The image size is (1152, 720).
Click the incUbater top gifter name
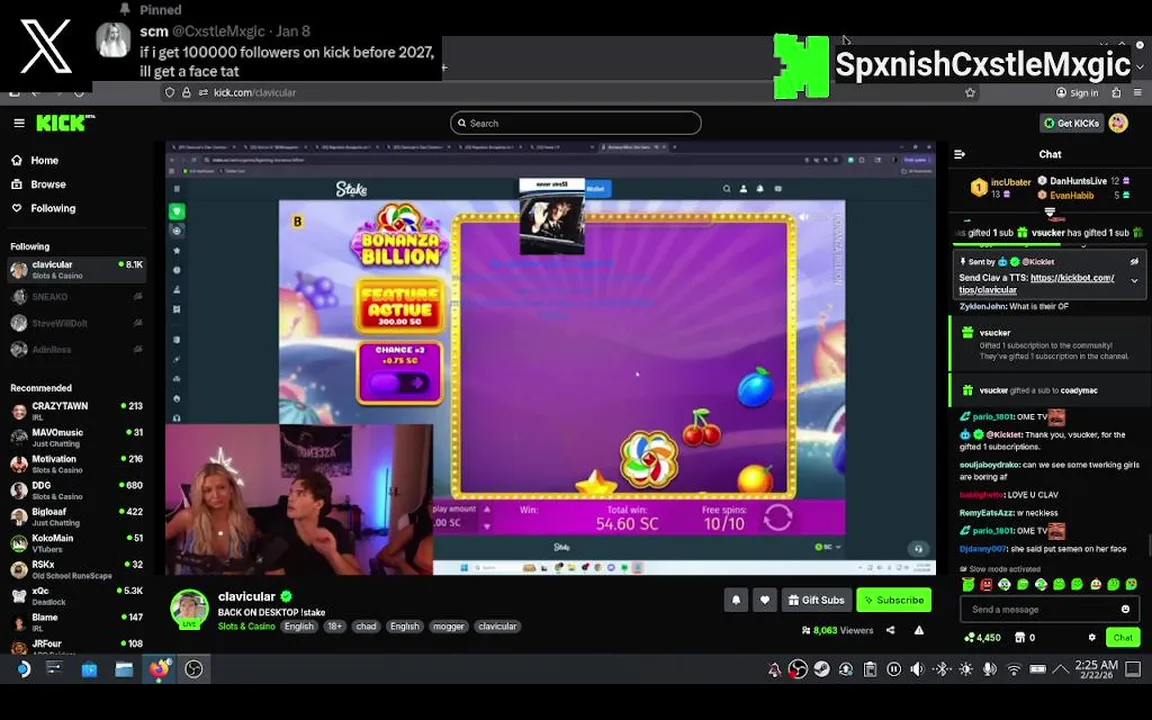coord(1011,182)
